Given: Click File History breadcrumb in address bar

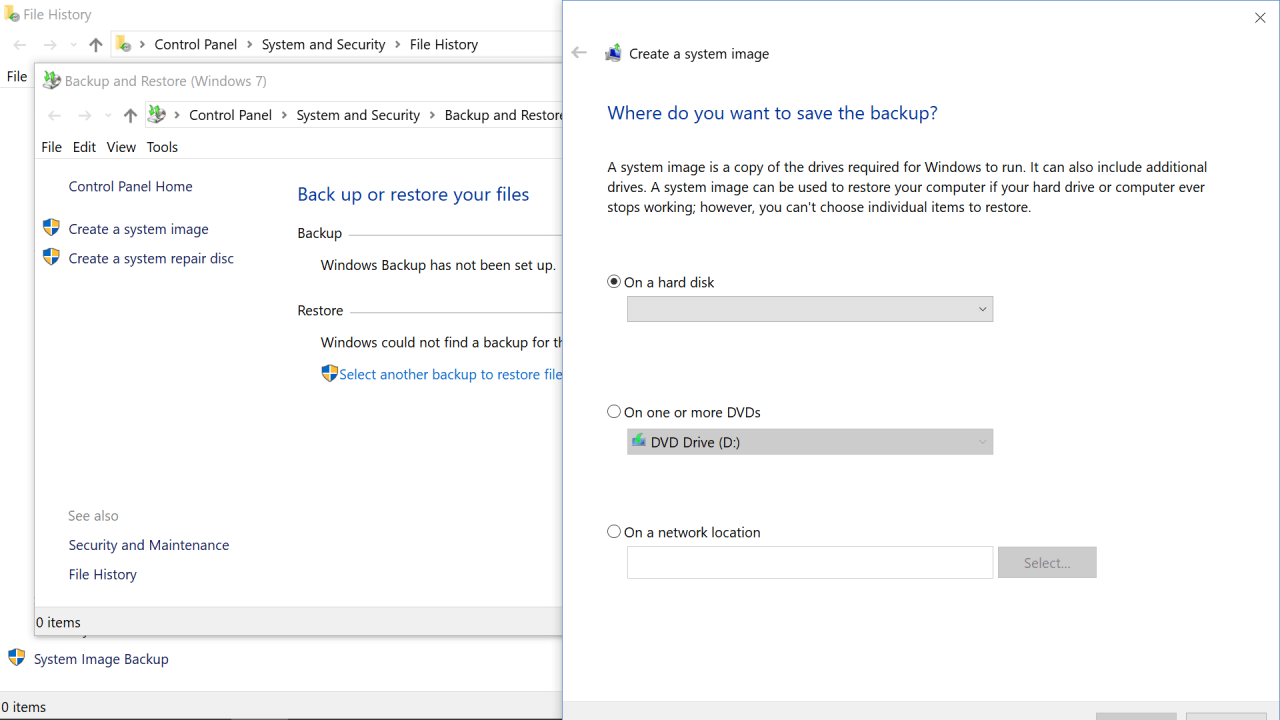Looking at the screenshot, I should [x=444, y=44].
